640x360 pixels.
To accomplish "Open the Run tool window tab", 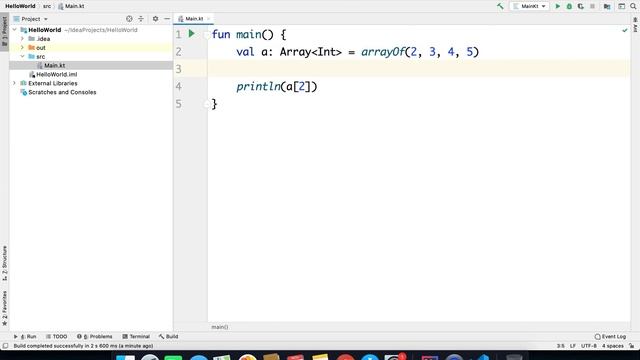I will coord(25,336).
